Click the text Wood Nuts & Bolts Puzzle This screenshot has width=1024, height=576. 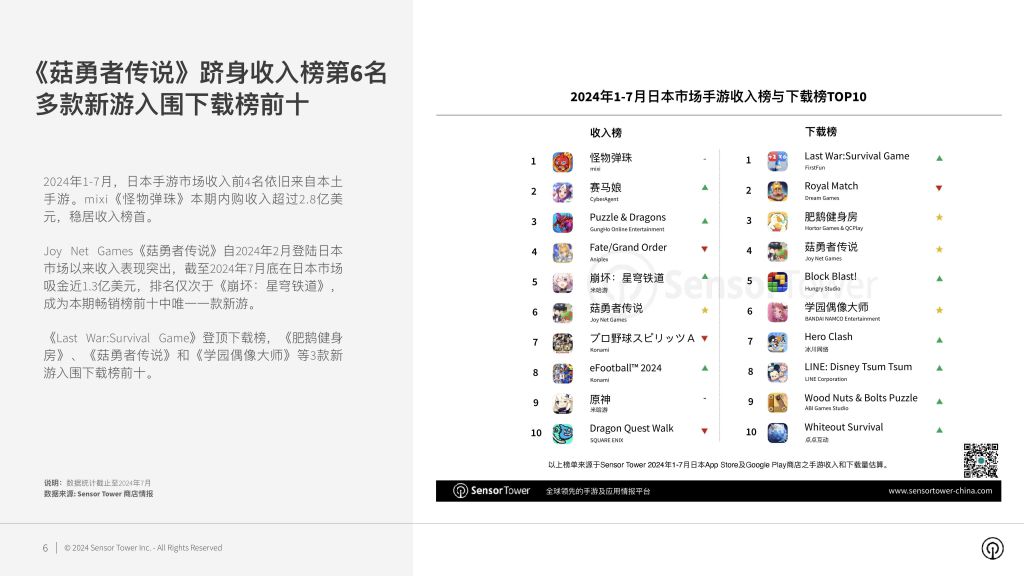861,398
